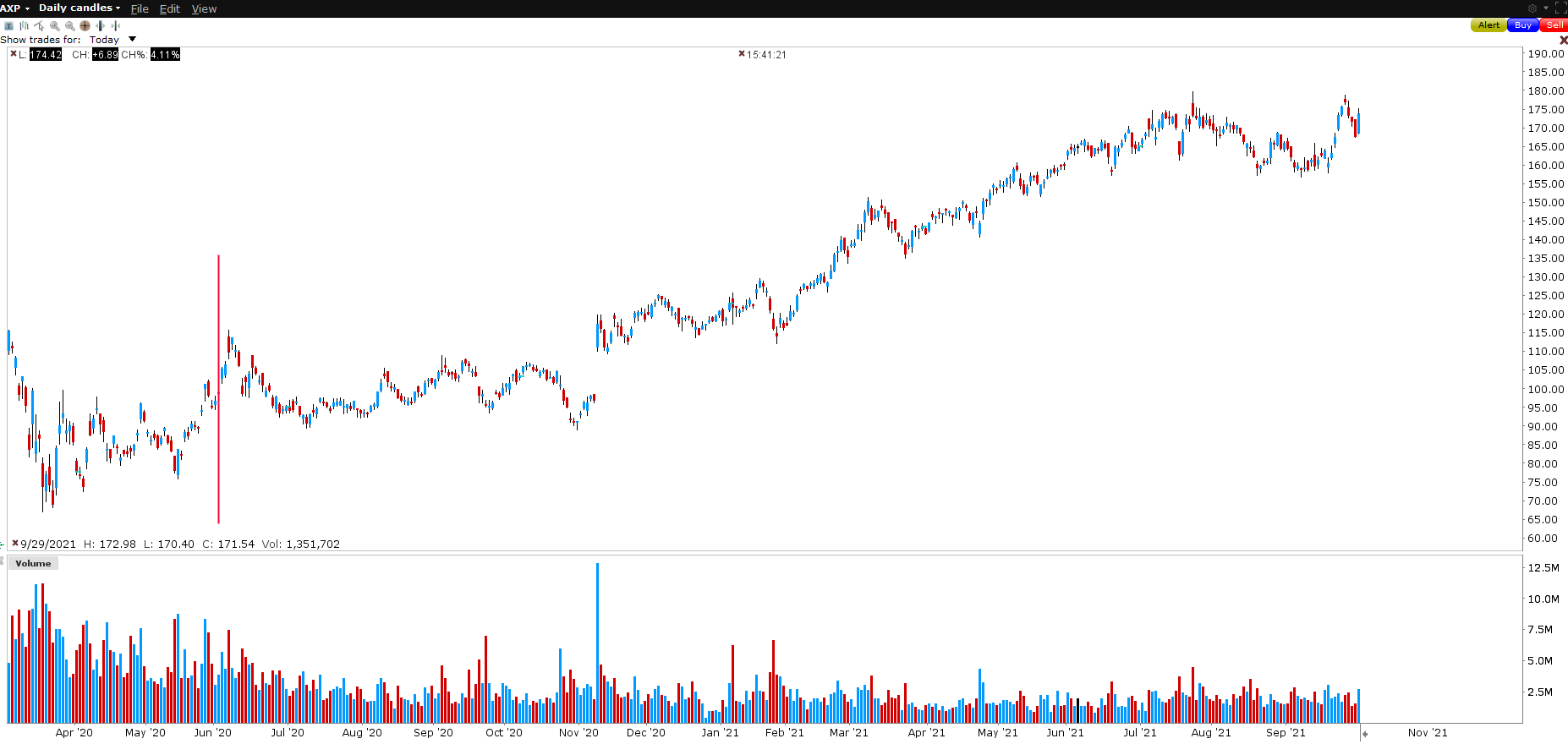The image size is (1568, 744).
Task: Open the View menu
Action: coord(204,8)
